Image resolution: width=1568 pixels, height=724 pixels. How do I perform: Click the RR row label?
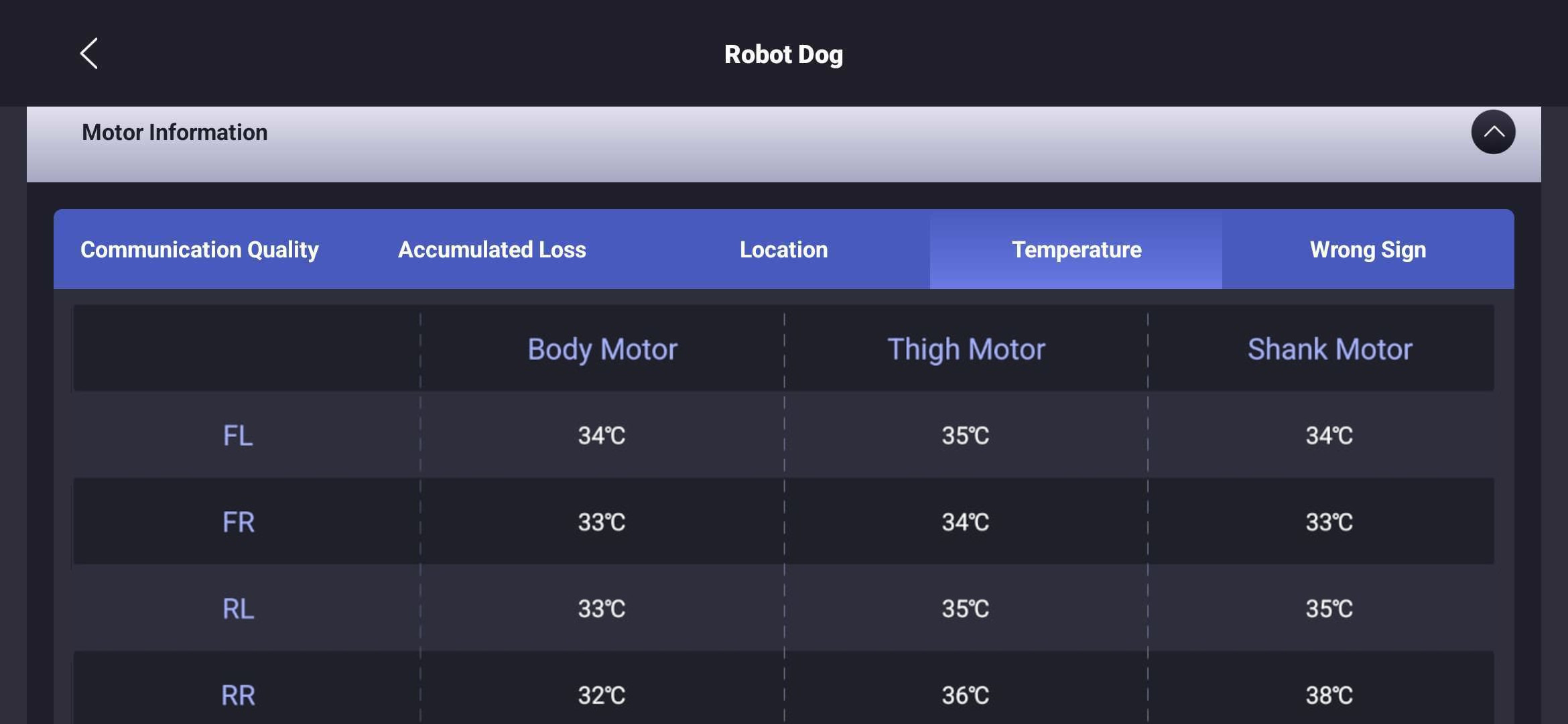click(x=238, y=695)
